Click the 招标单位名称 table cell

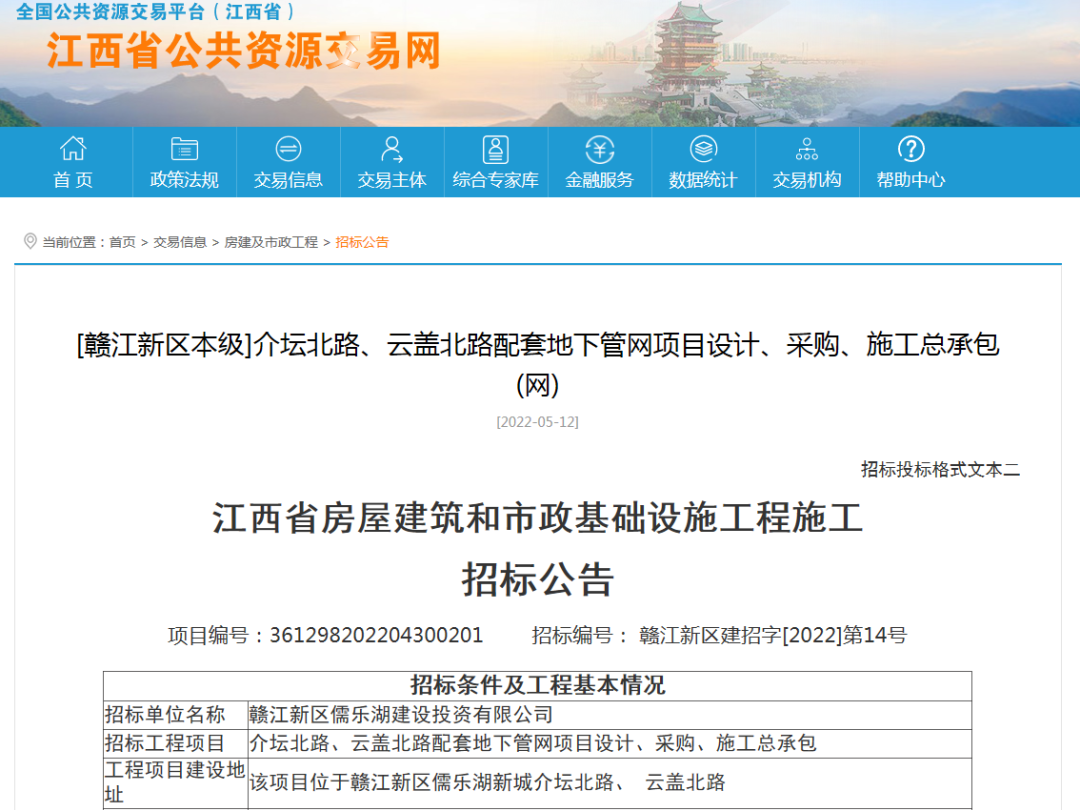(x=176, y=715)
